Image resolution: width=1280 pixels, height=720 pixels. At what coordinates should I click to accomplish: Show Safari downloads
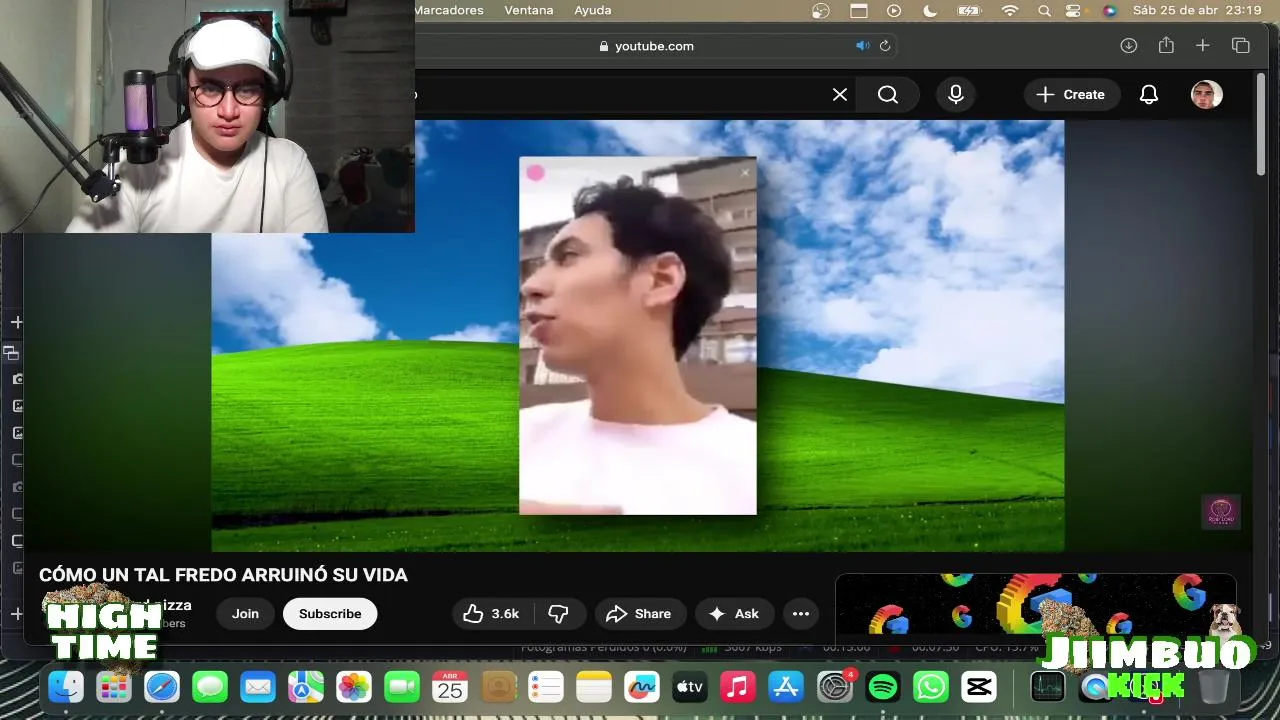1129,46
